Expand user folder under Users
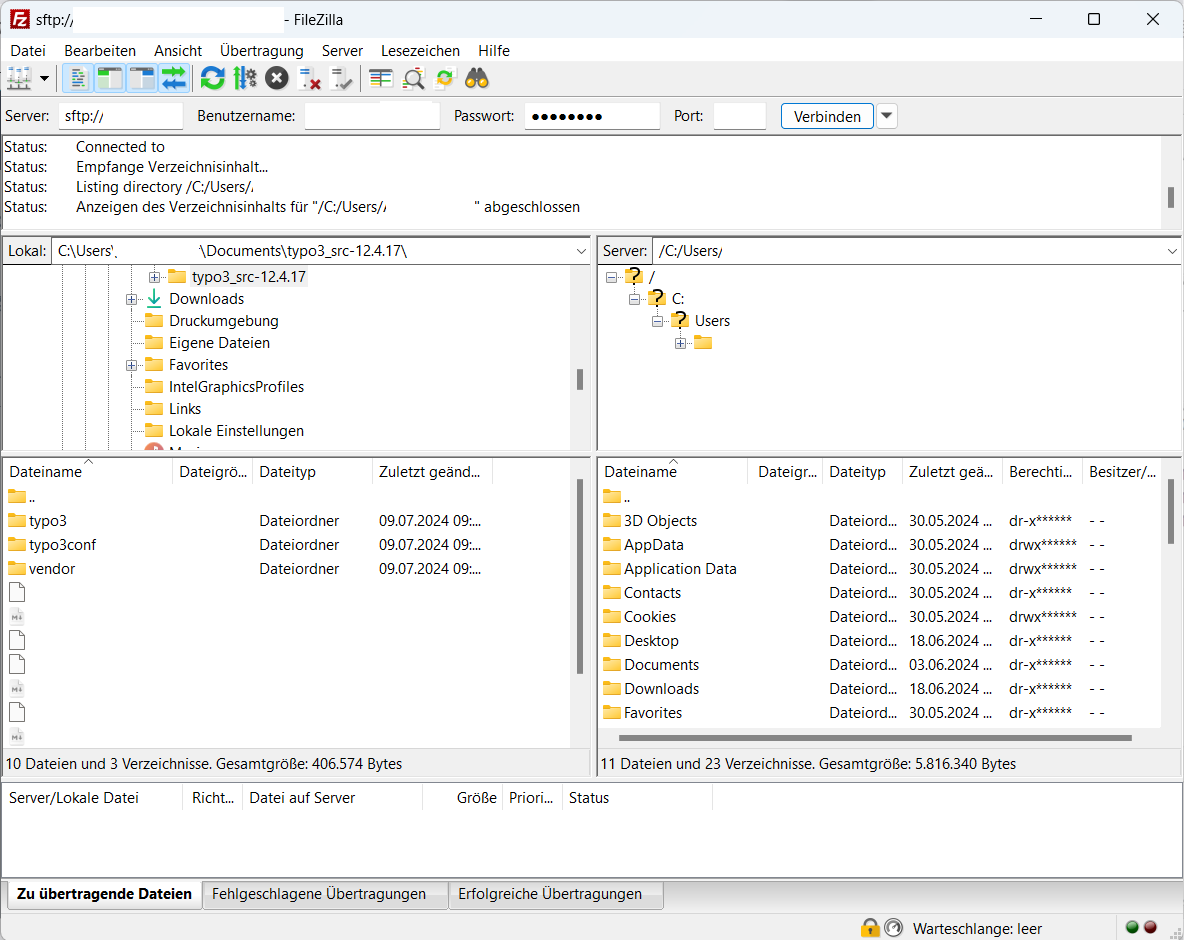Screen dimensions: 1184x940 click(680, 343)
